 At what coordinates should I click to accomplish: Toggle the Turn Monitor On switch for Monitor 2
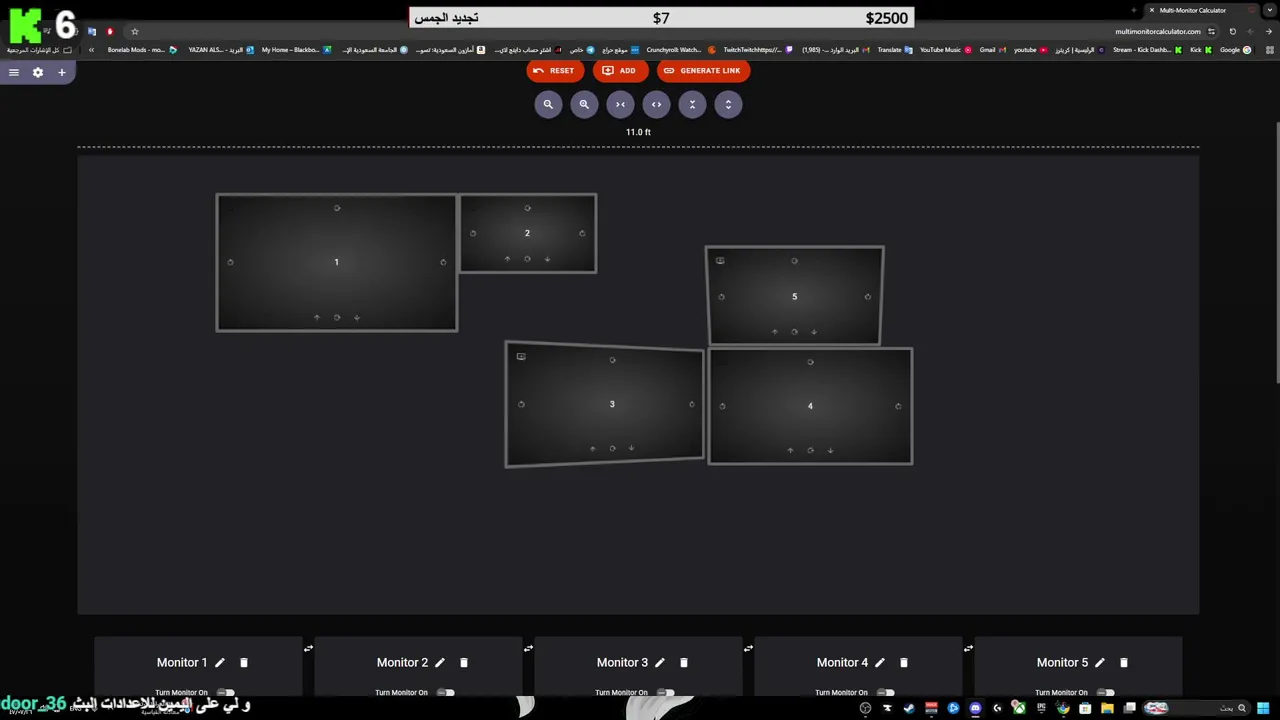[446, 692]
